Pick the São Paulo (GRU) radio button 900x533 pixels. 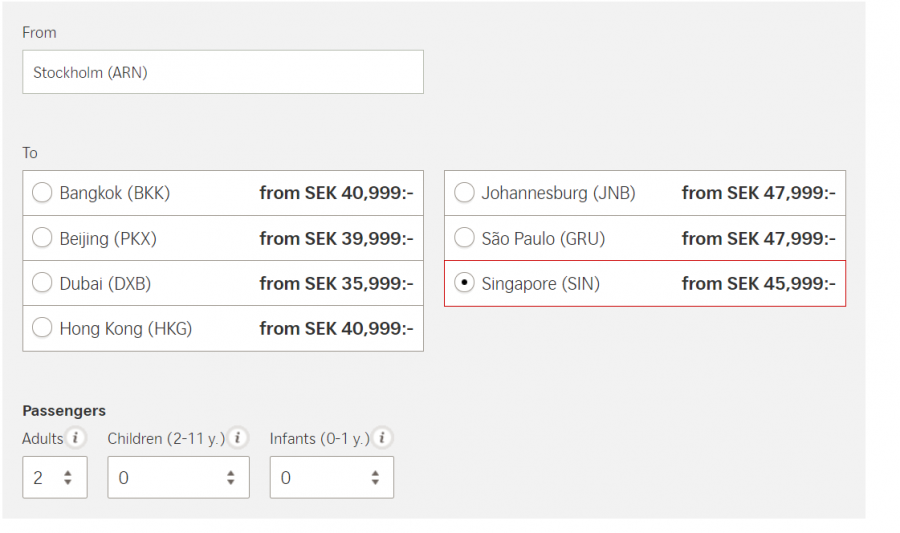464,238
